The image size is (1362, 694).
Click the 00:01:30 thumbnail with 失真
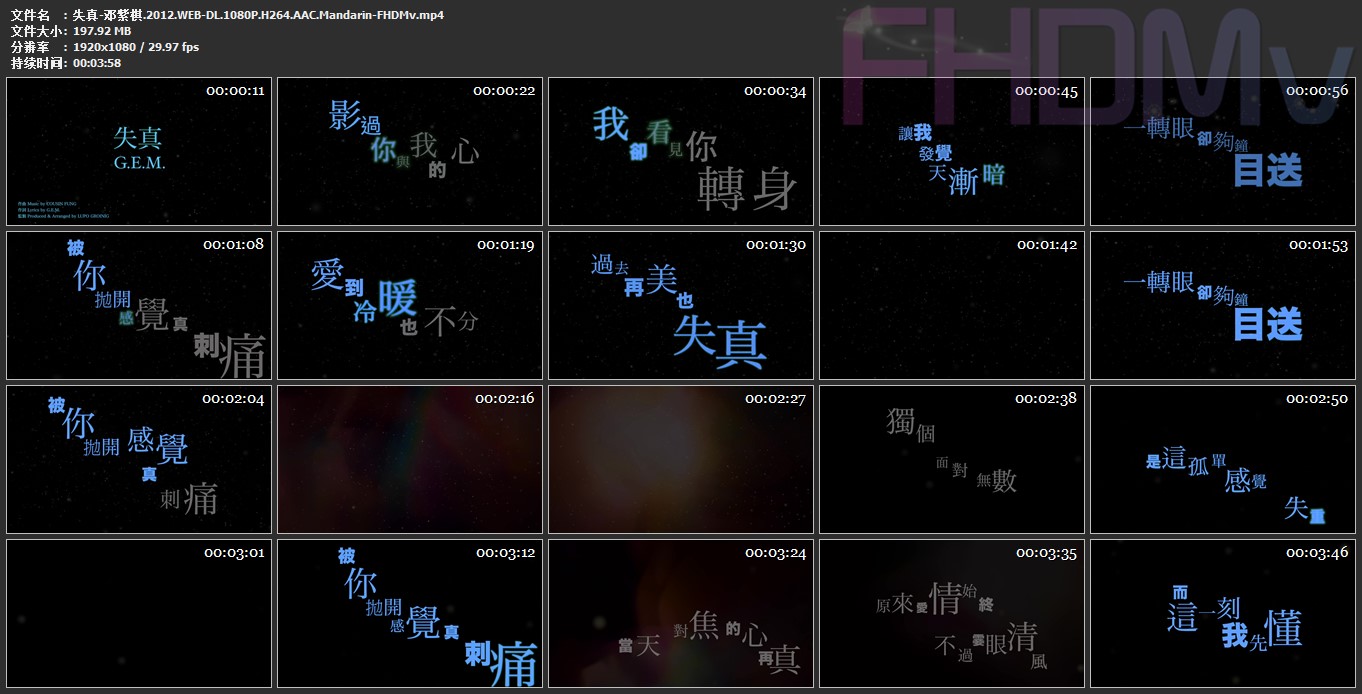coord(681,306)
